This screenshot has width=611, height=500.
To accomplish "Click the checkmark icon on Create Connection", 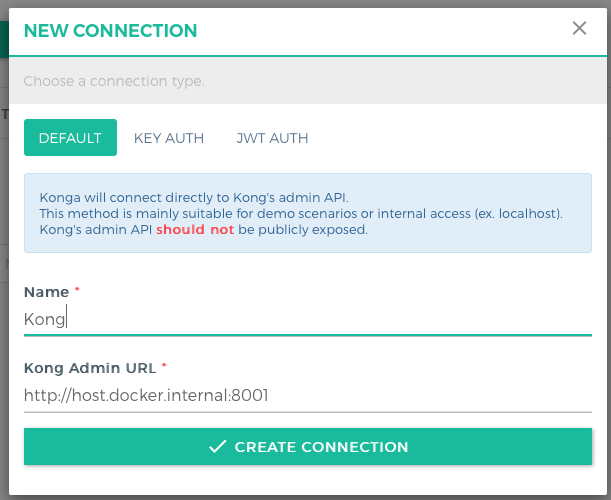I will (x=218, y=447).
